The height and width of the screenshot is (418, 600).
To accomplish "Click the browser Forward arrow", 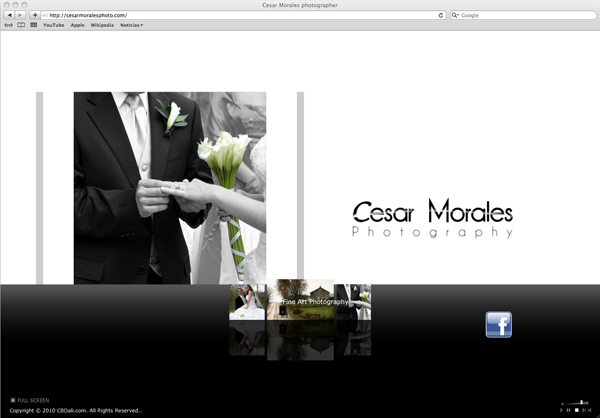I will [21, 15].
